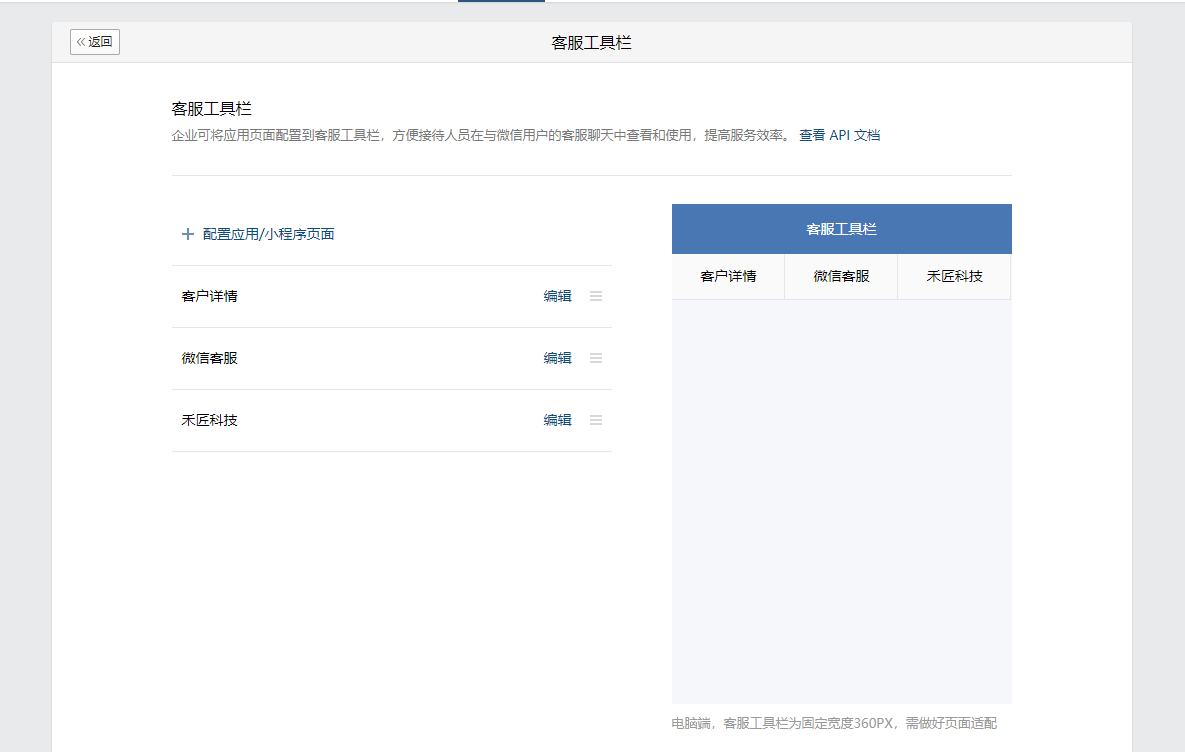
Task: Edit the 禾匠科技 entry
Action: pyautogui.click(x=557, y=420)
